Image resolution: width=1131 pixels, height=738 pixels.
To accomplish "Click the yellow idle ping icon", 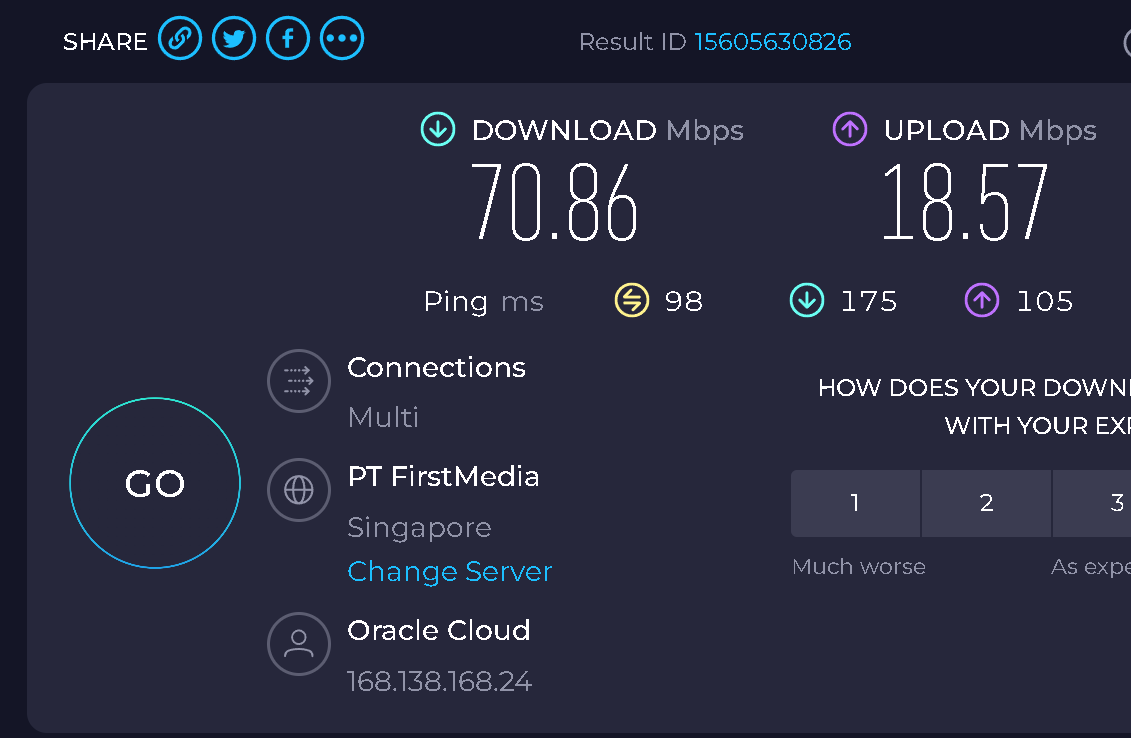I will (632, 300).
